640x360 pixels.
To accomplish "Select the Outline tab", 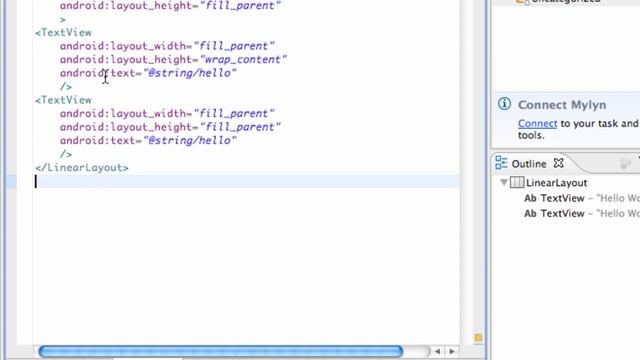I will click(529, 164).
